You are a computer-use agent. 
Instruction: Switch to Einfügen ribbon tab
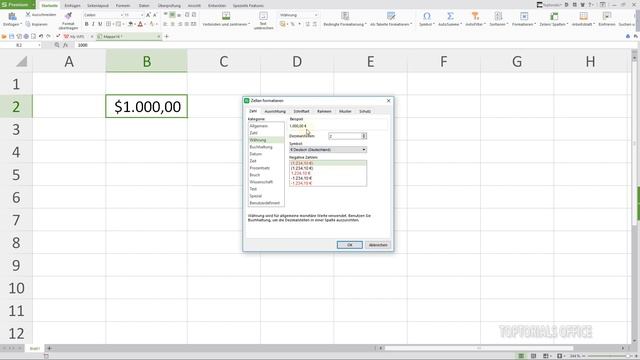[x=72, y=6]
